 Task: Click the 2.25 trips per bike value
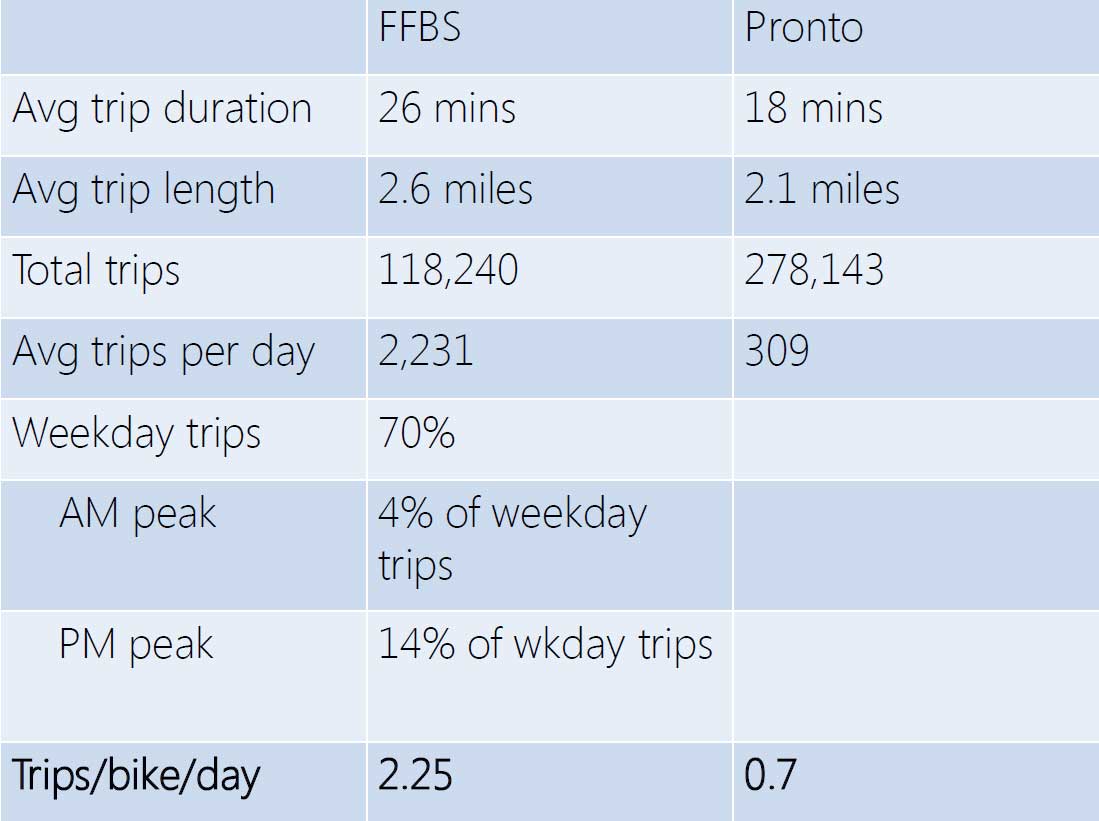(x=415, y=776)
